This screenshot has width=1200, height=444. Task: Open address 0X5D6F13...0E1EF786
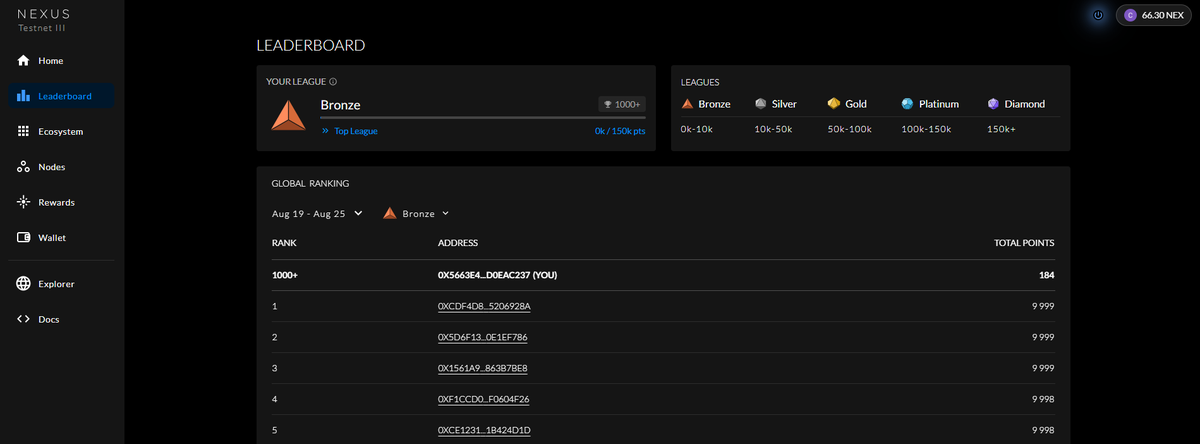(483, 337)
